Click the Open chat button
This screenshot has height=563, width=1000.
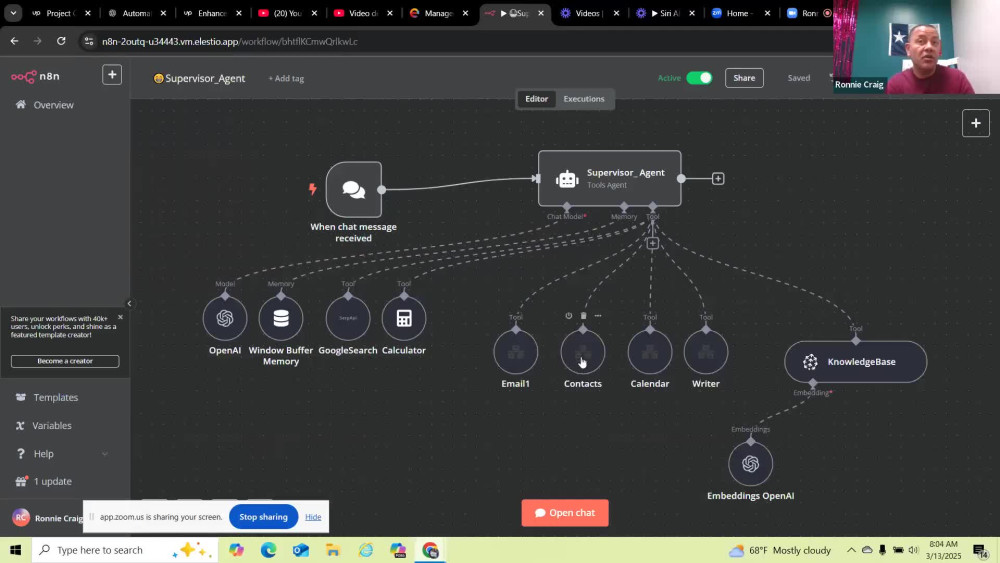coord(565,513)
